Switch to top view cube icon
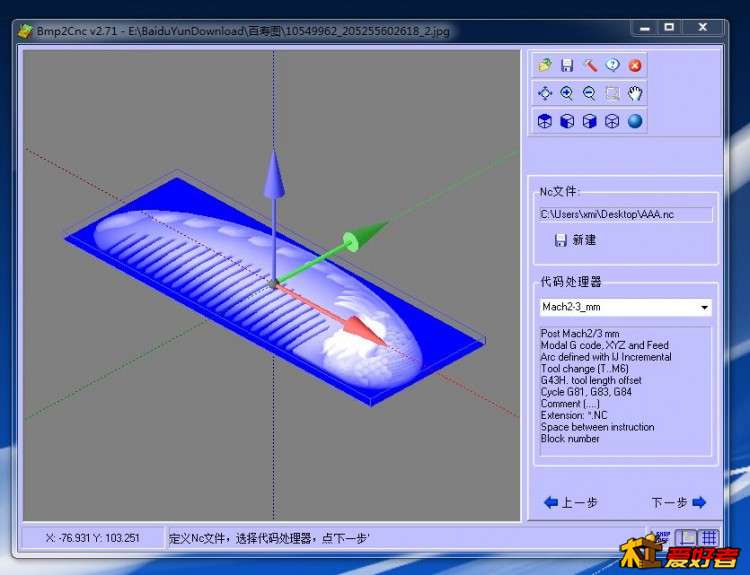 [x=545, y=121]
